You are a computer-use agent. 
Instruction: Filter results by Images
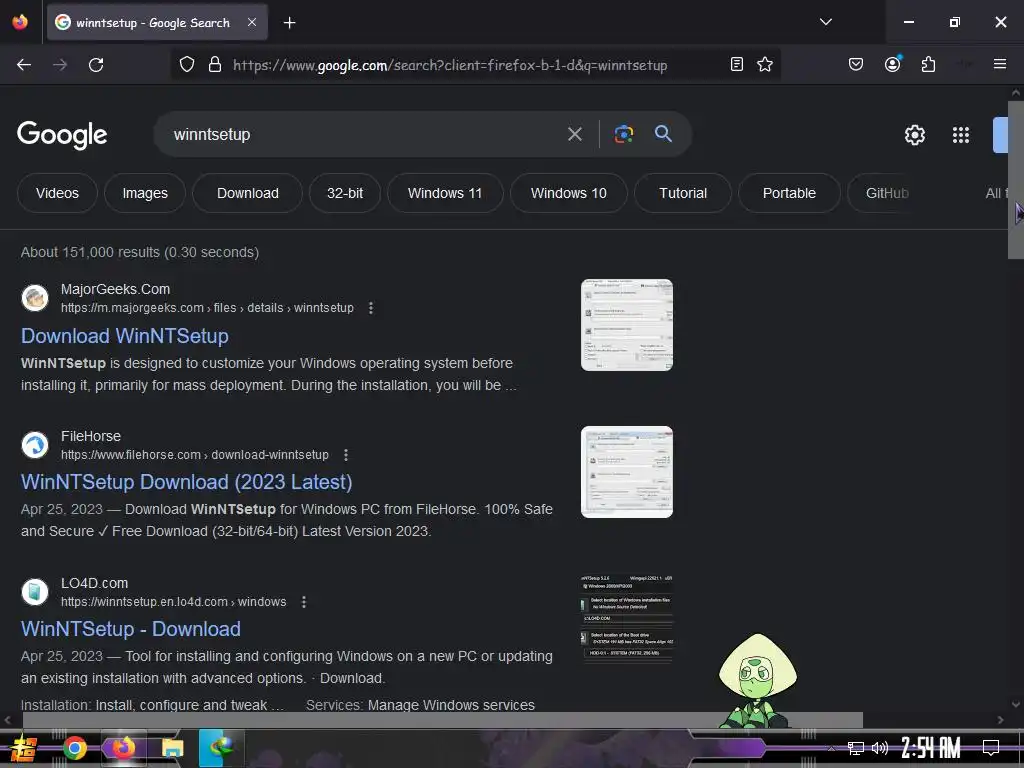tap(145, 193)
